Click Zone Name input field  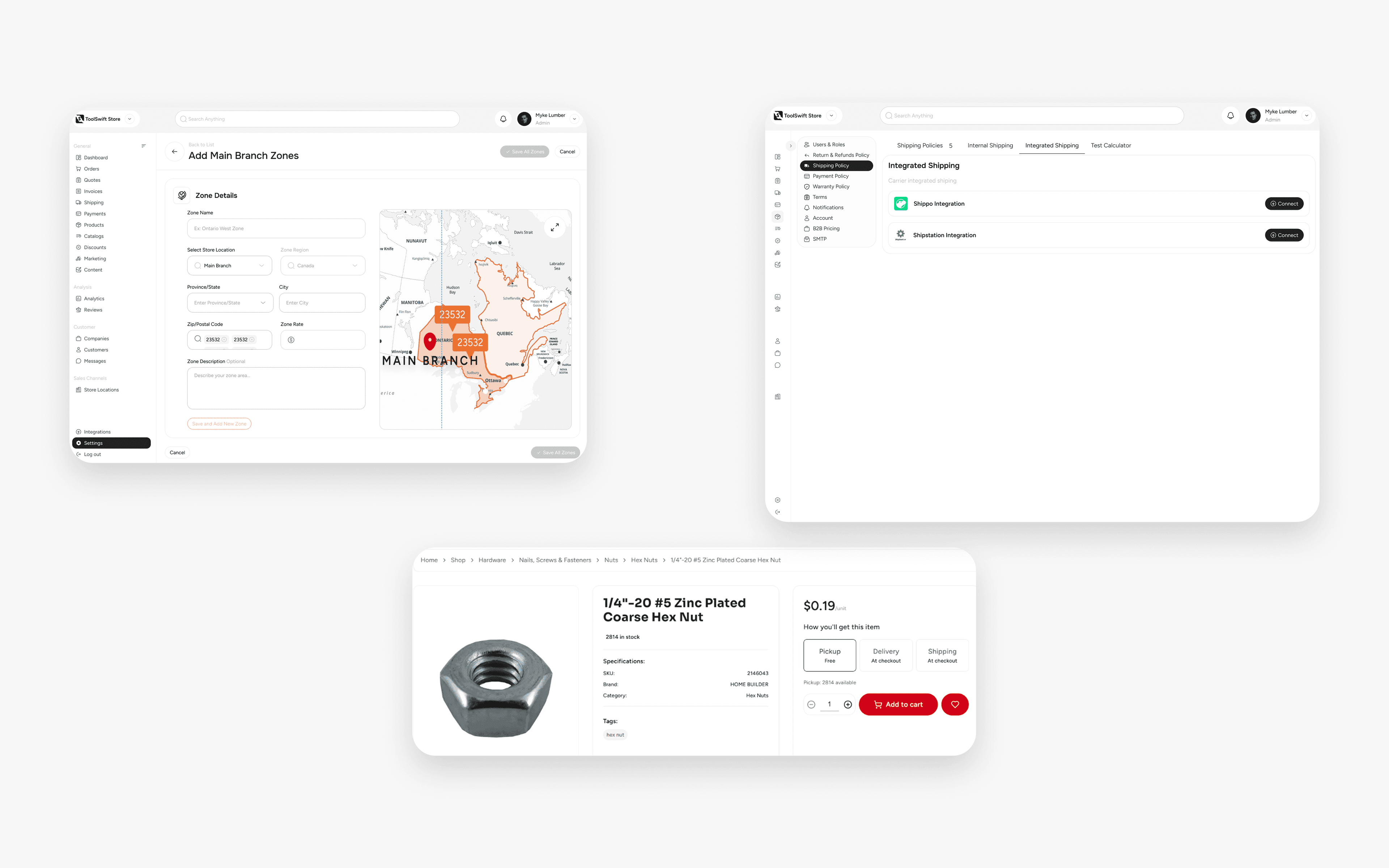[x=276, y=228]
